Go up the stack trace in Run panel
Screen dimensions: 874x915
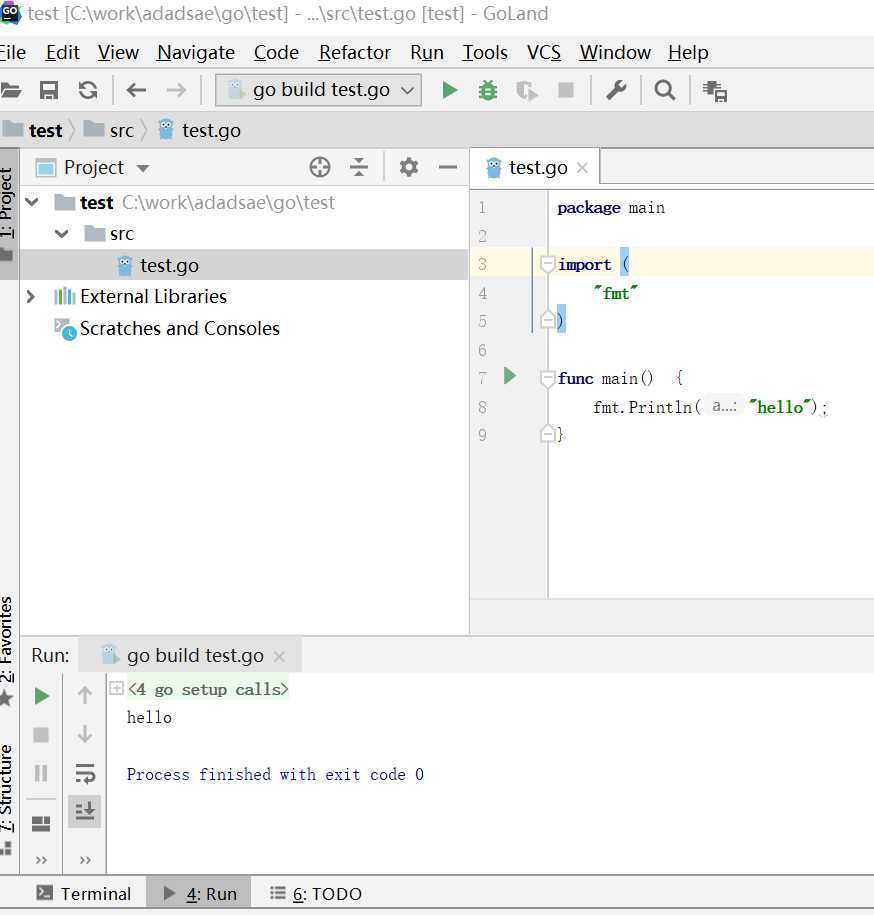click(85, 695)
